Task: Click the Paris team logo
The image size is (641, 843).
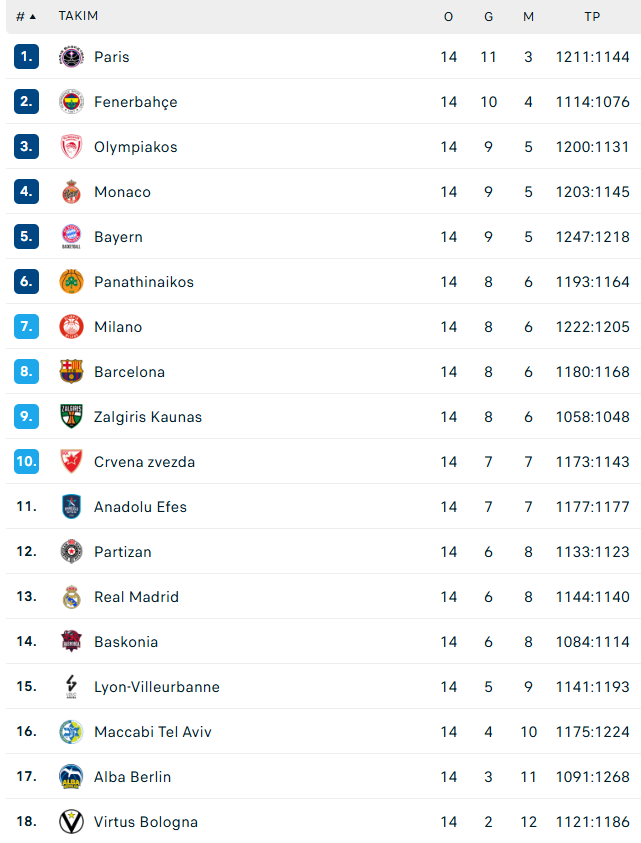Action: tap(71, 57)
